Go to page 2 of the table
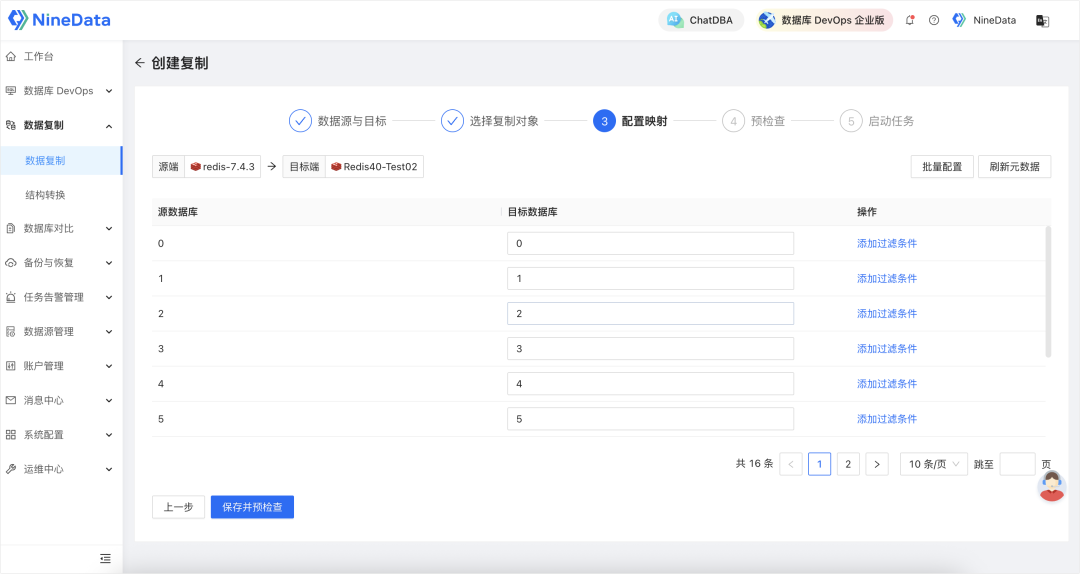The image size is (1080, 574). [x=848, y=464]
